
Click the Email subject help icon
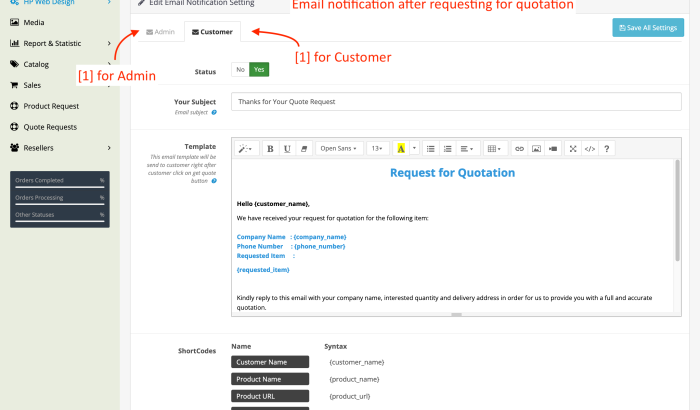pyautogui.click(x=214, y=113)
